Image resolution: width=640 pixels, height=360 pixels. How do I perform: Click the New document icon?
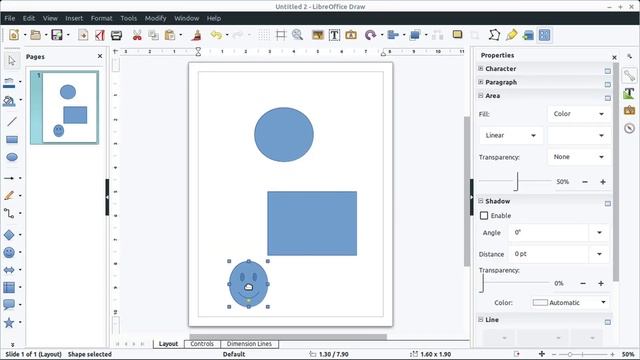tap(14, 35)
